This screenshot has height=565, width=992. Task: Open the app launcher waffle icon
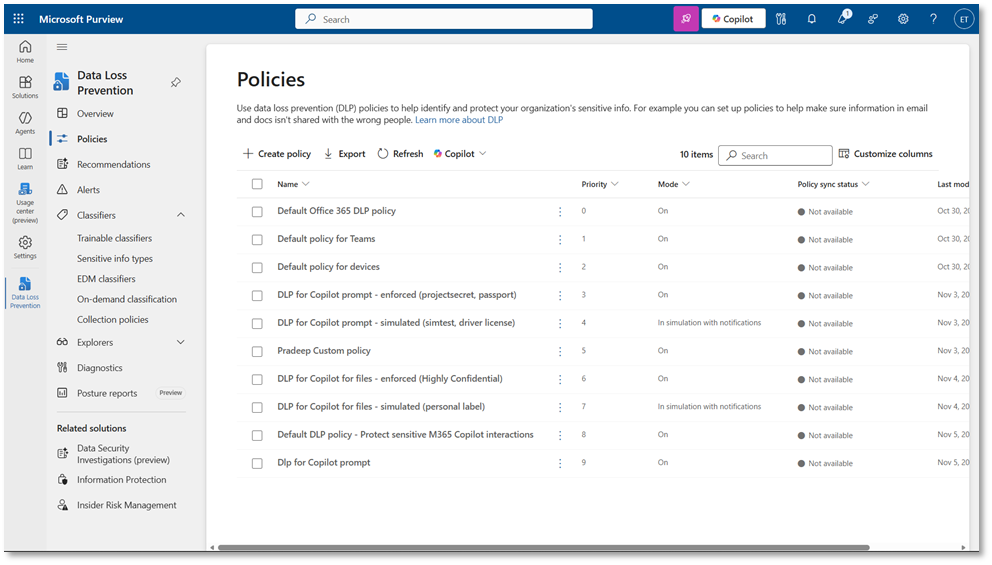18,19
